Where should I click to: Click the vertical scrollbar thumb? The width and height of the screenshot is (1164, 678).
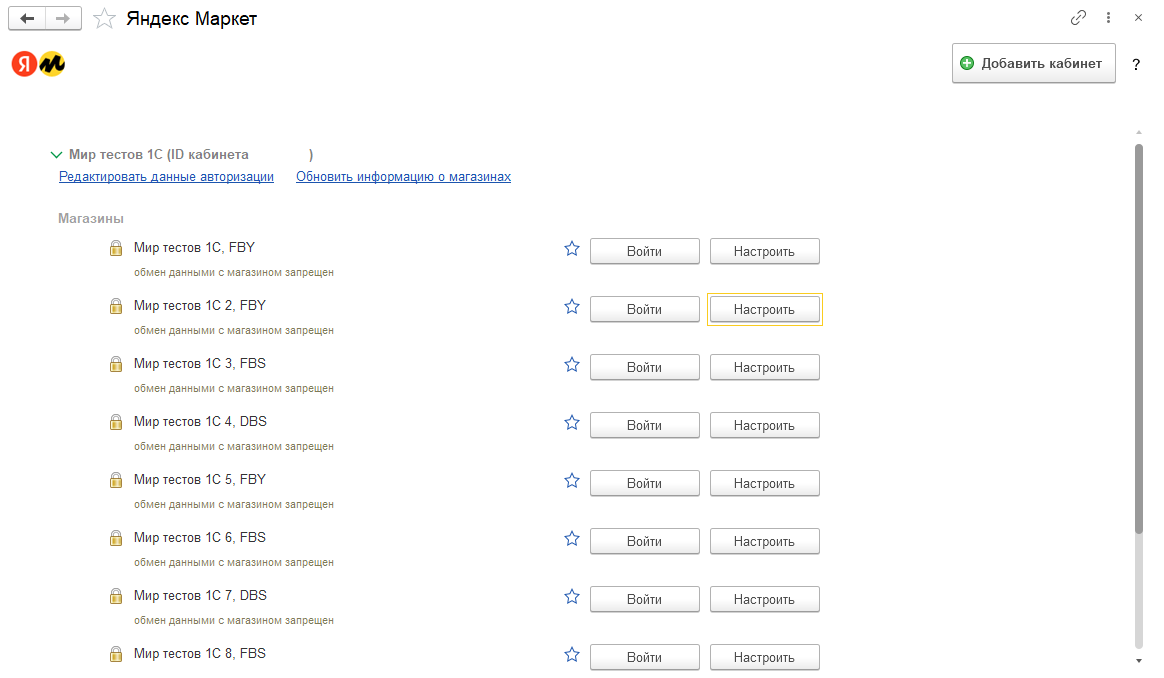(1138, 340)
